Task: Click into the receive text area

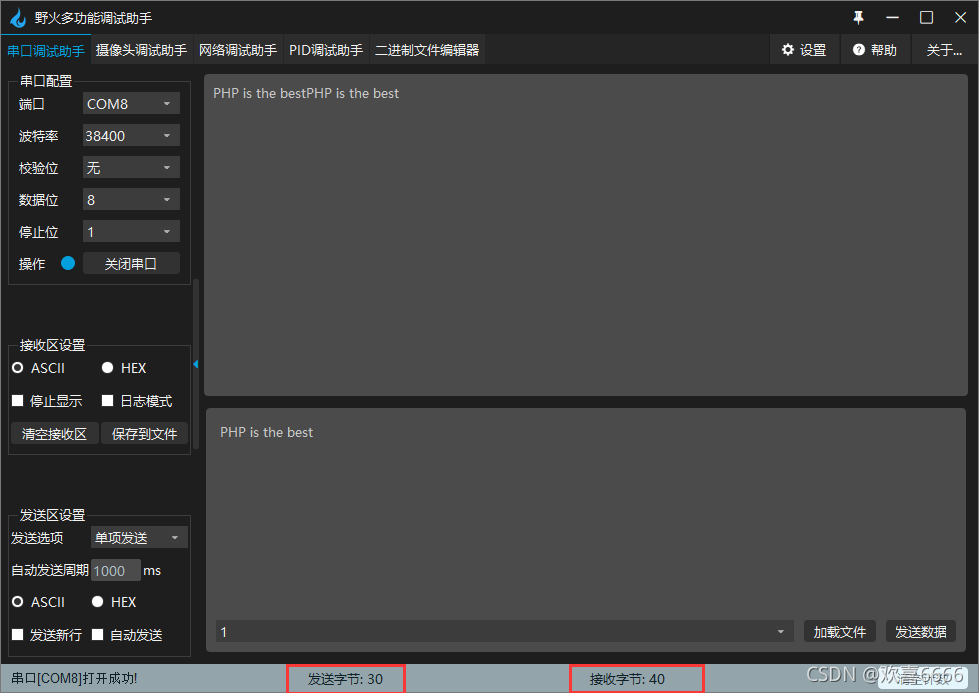Action: click(x=586, y=235)
